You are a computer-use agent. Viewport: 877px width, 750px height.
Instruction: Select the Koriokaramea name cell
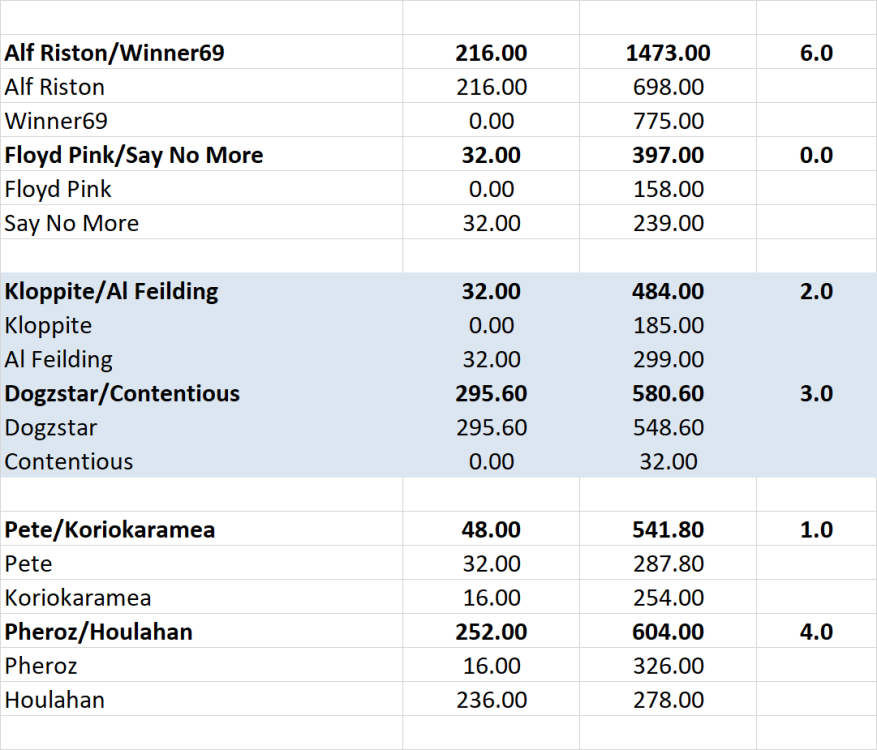78,597
